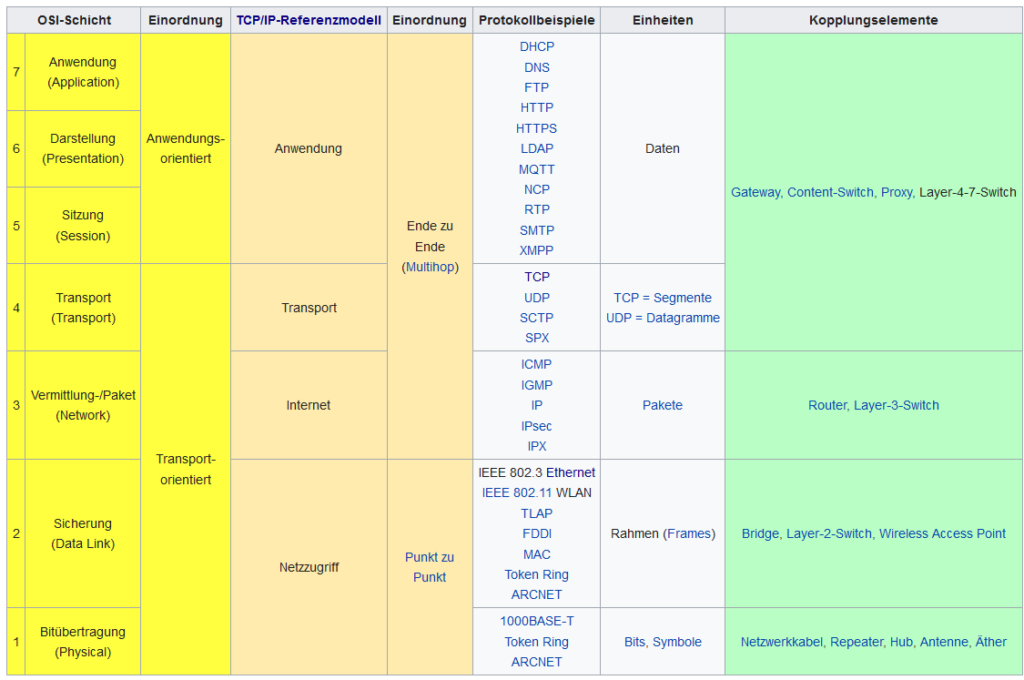Open the XMPP protocol link
Image resolution: width=1024 pixels, height=680 pixels.
(x=537, y=250)
